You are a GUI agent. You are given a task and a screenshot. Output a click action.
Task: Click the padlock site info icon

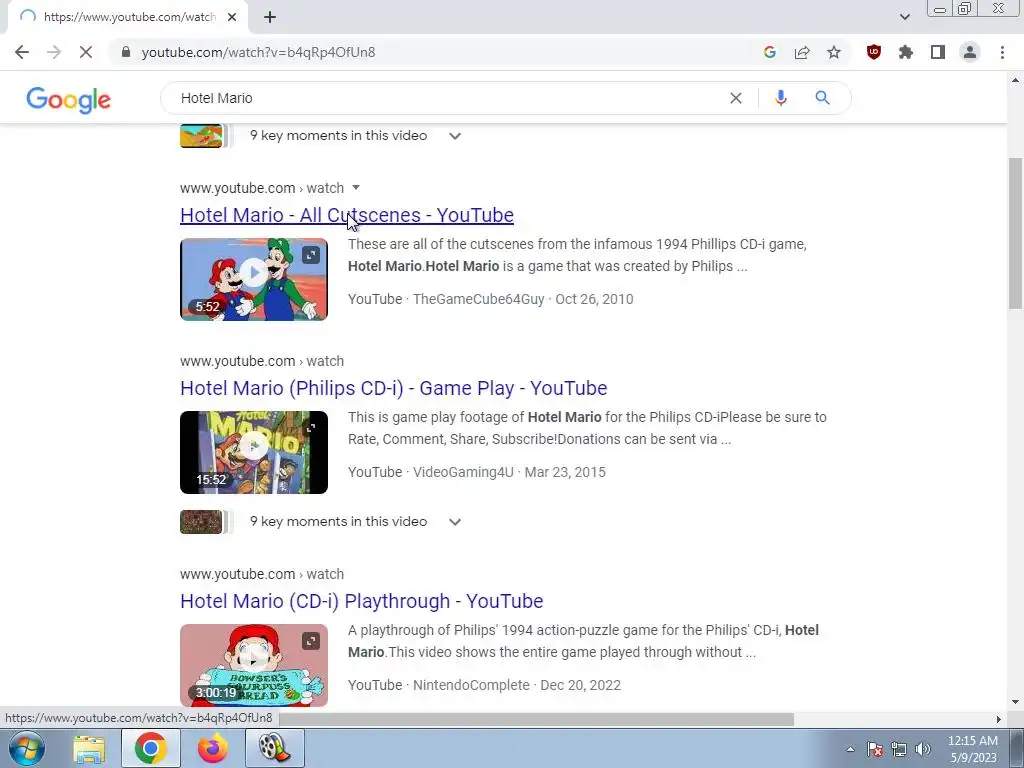pyautogui.click(x=126, y=52)
